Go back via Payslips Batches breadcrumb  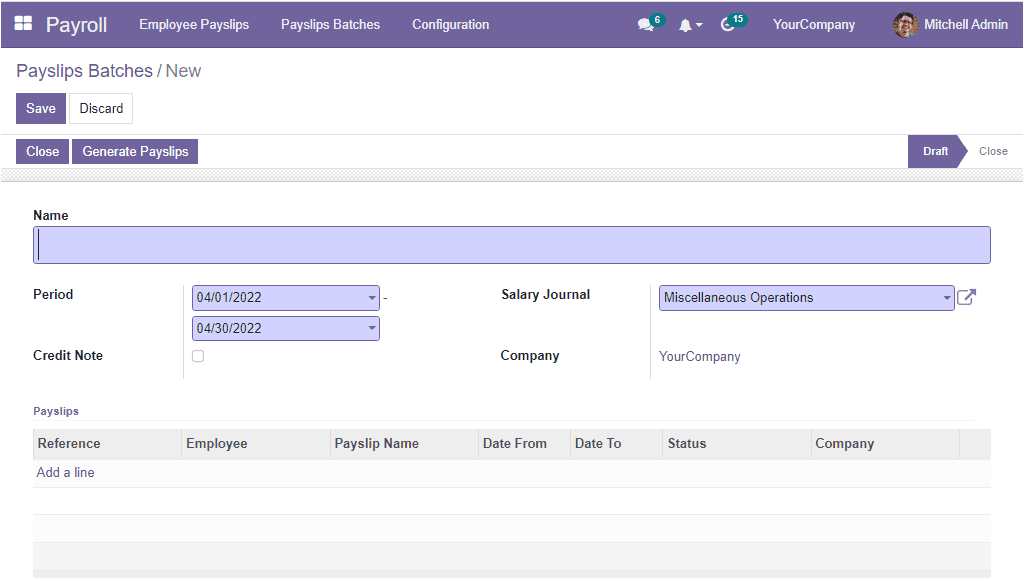tap(84, 71)
